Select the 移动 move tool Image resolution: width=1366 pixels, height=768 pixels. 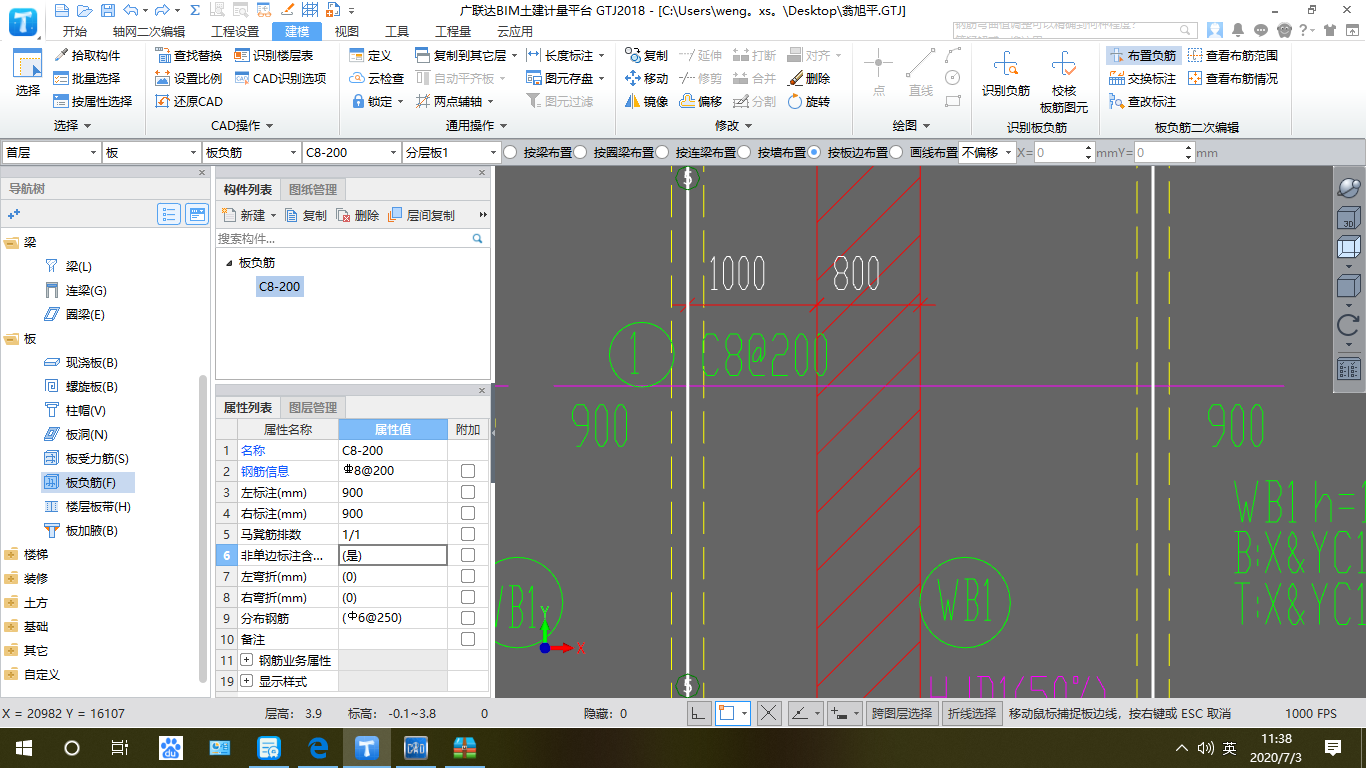click(x=646, y=78)
